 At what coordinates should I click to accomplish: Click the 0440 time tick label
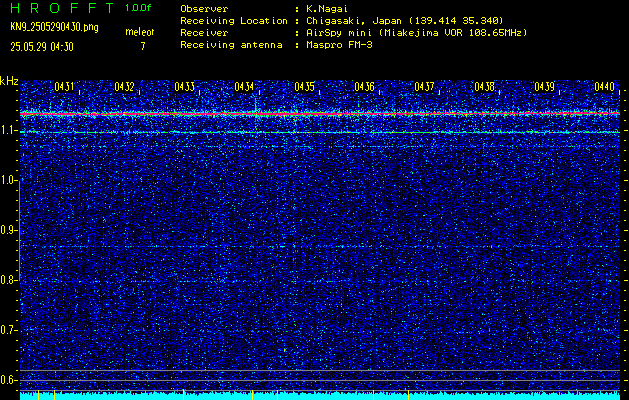tap(604, 86)
